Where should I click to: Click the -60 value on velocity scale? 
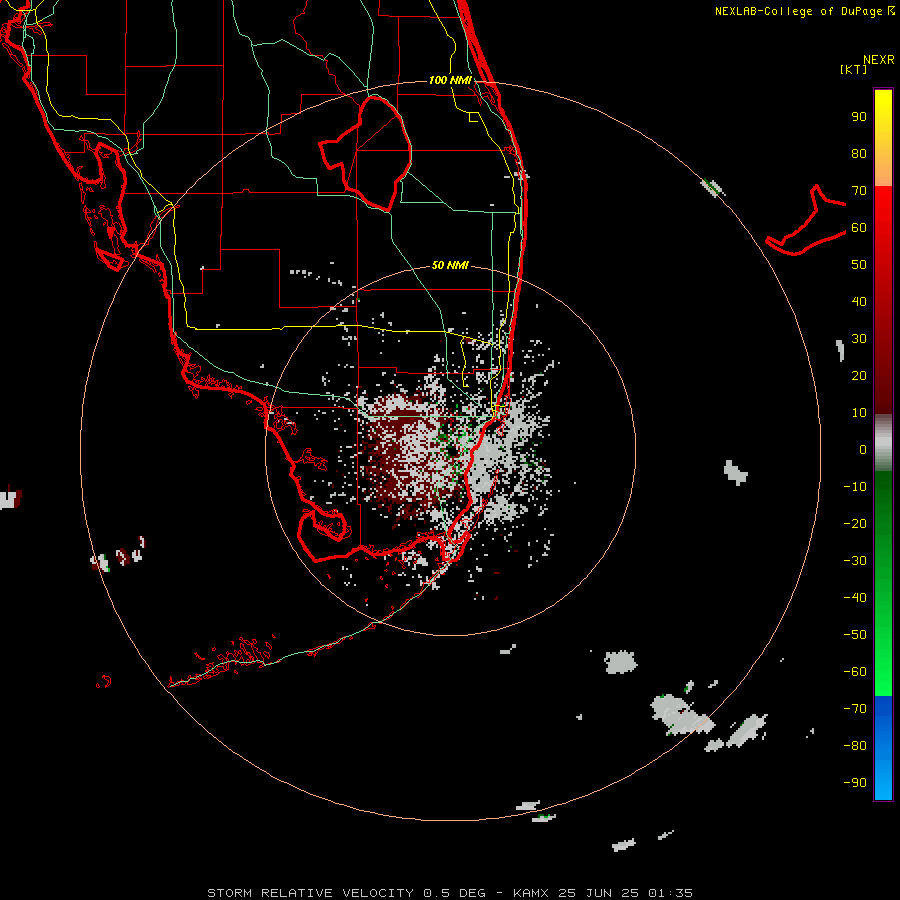coord(855,672)
